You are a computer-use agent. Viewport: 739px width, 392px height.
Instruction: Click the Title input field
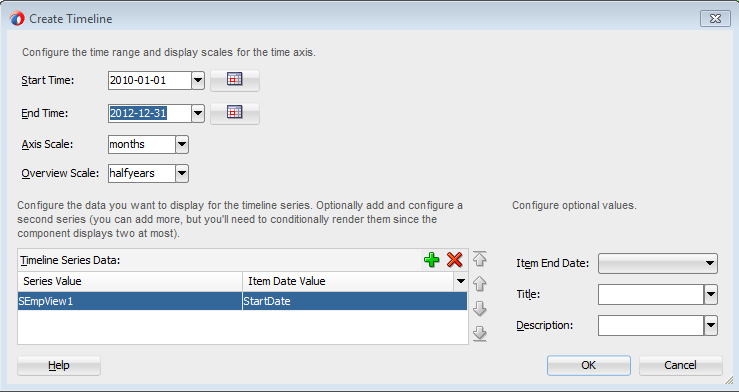coord(651,295)
